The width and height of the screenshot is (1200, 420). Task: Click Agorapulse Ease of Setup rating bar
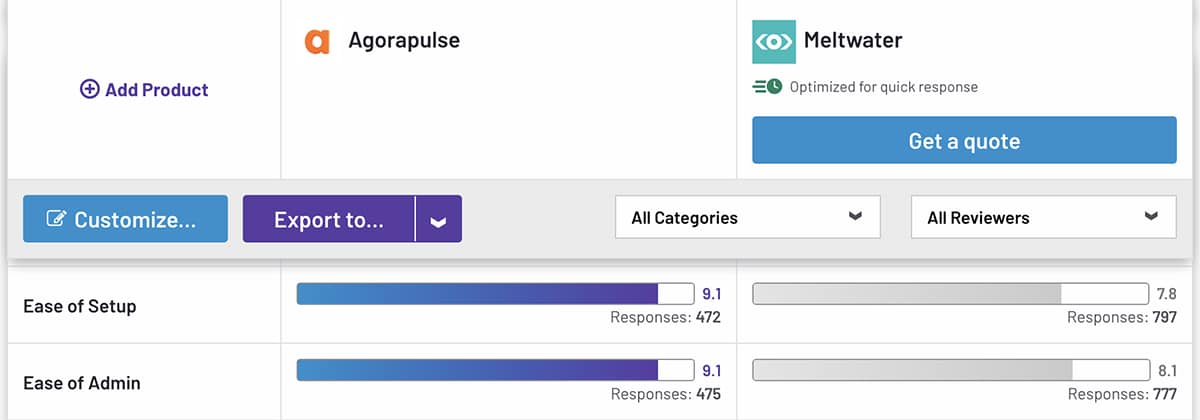point(495,294)
